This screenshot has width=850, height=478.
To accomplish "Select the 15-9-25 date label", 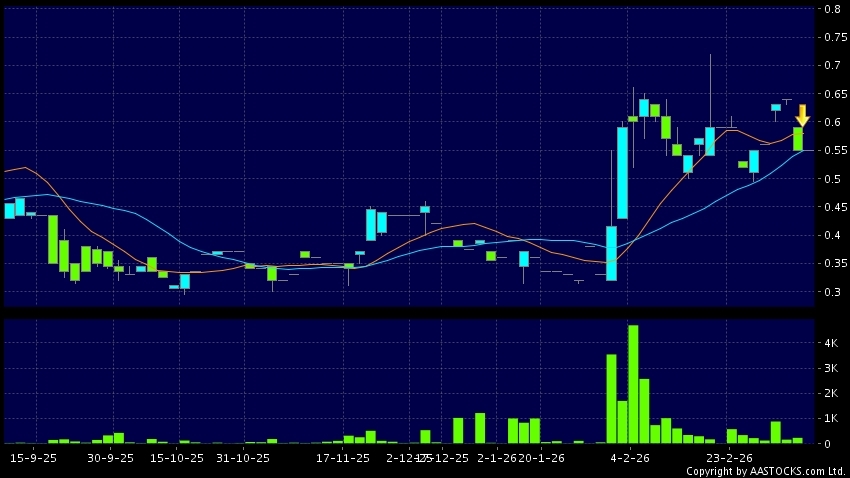I will click(29, 456).
